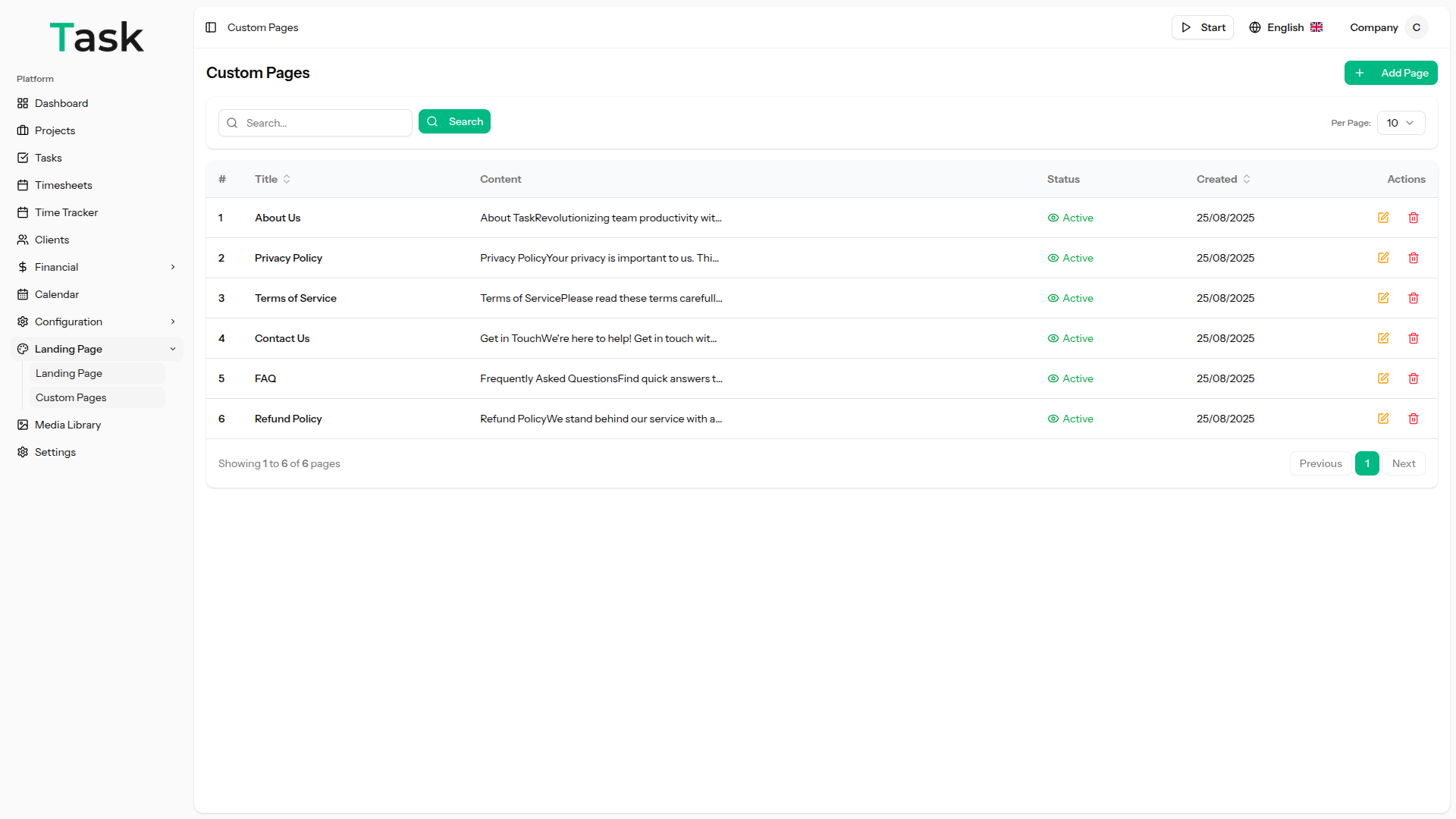The width and height of the screenshot is (1456, 819).
Task: Click the edit icon for About Us
Action: tap(1383, 218)
